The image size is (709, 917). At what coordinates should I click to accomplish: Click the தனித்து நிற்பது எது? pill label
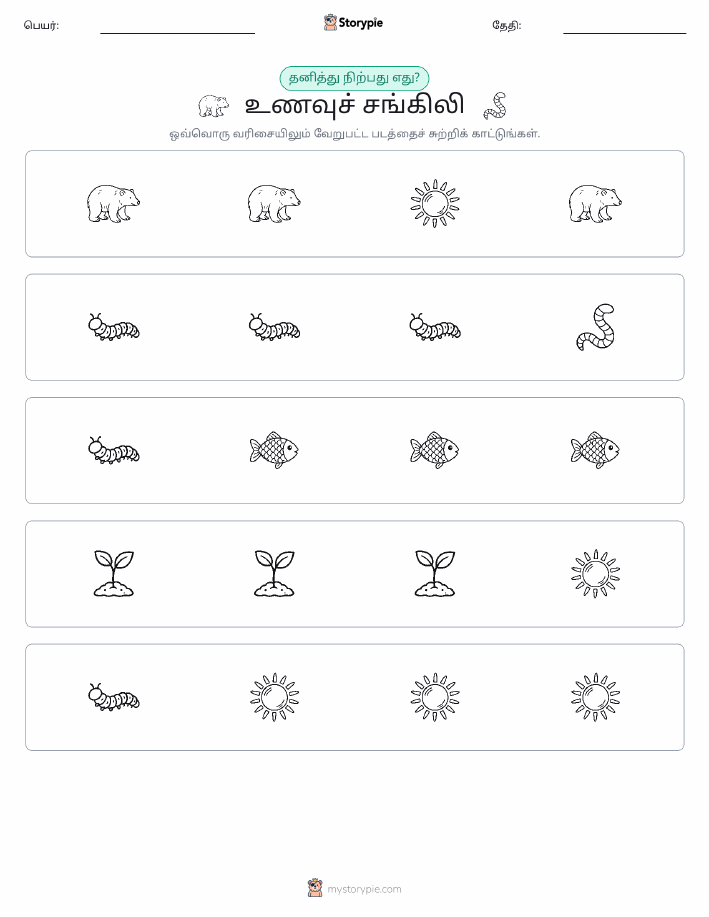tap(354, 78)
